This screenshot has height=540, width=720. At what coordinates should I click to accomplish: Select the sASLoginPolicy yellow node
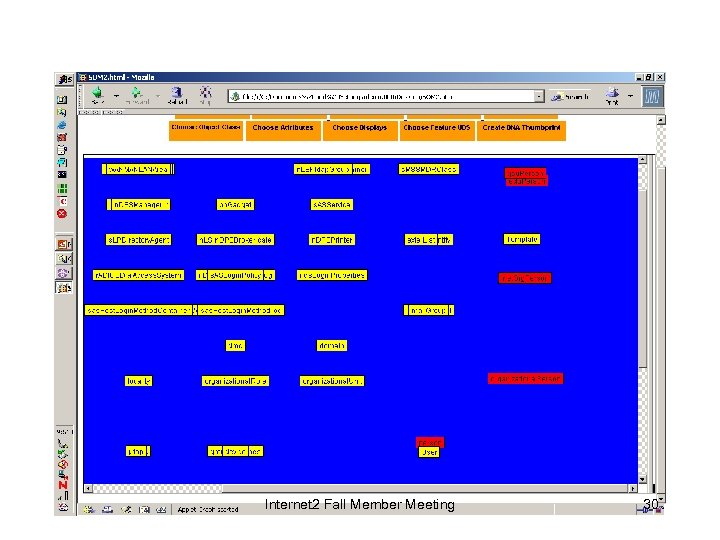(235, 275)
